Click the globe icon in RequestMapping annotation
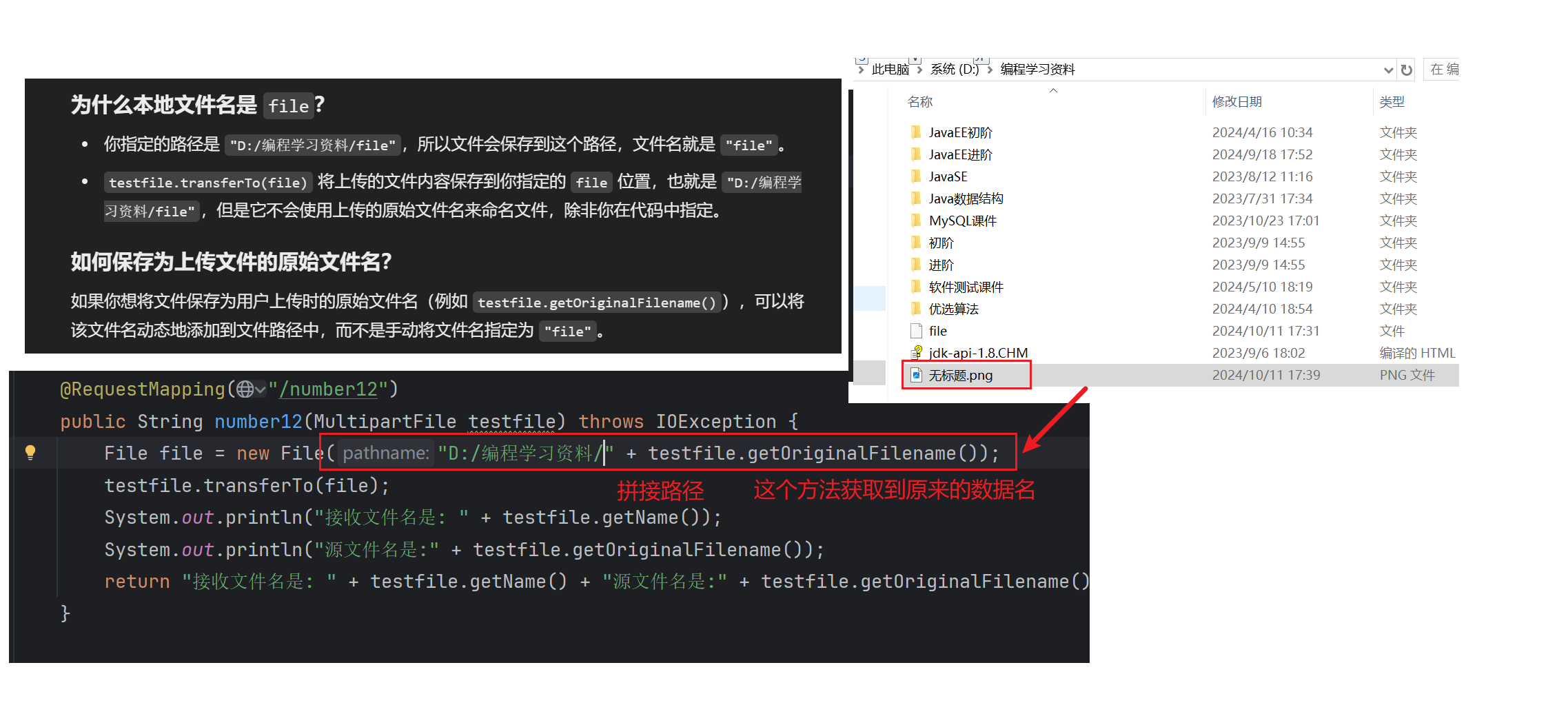The width and height of the screenshot is (1568, 705). [245, 389]
